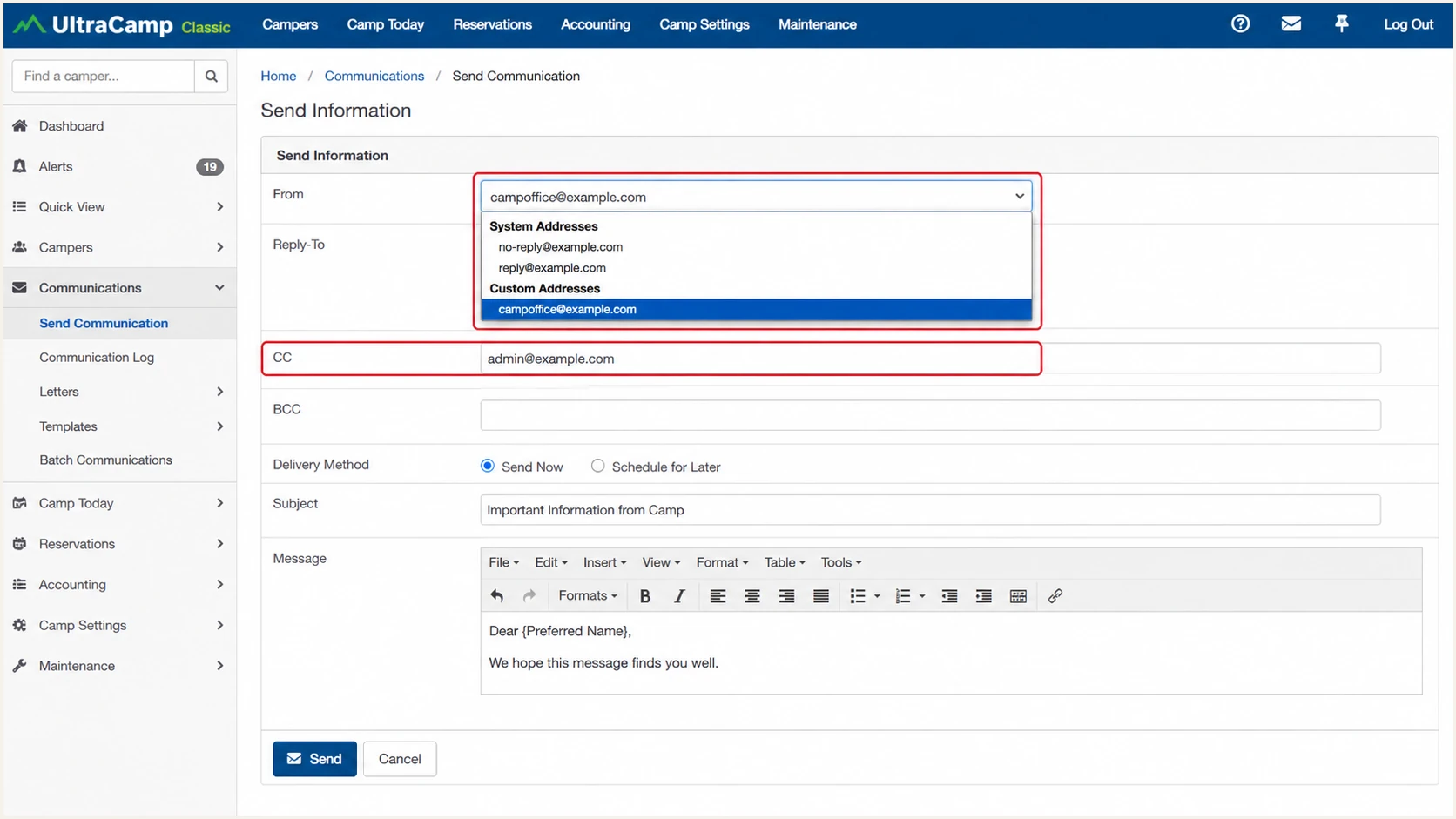Redo edit in message editor

[529, 596]
